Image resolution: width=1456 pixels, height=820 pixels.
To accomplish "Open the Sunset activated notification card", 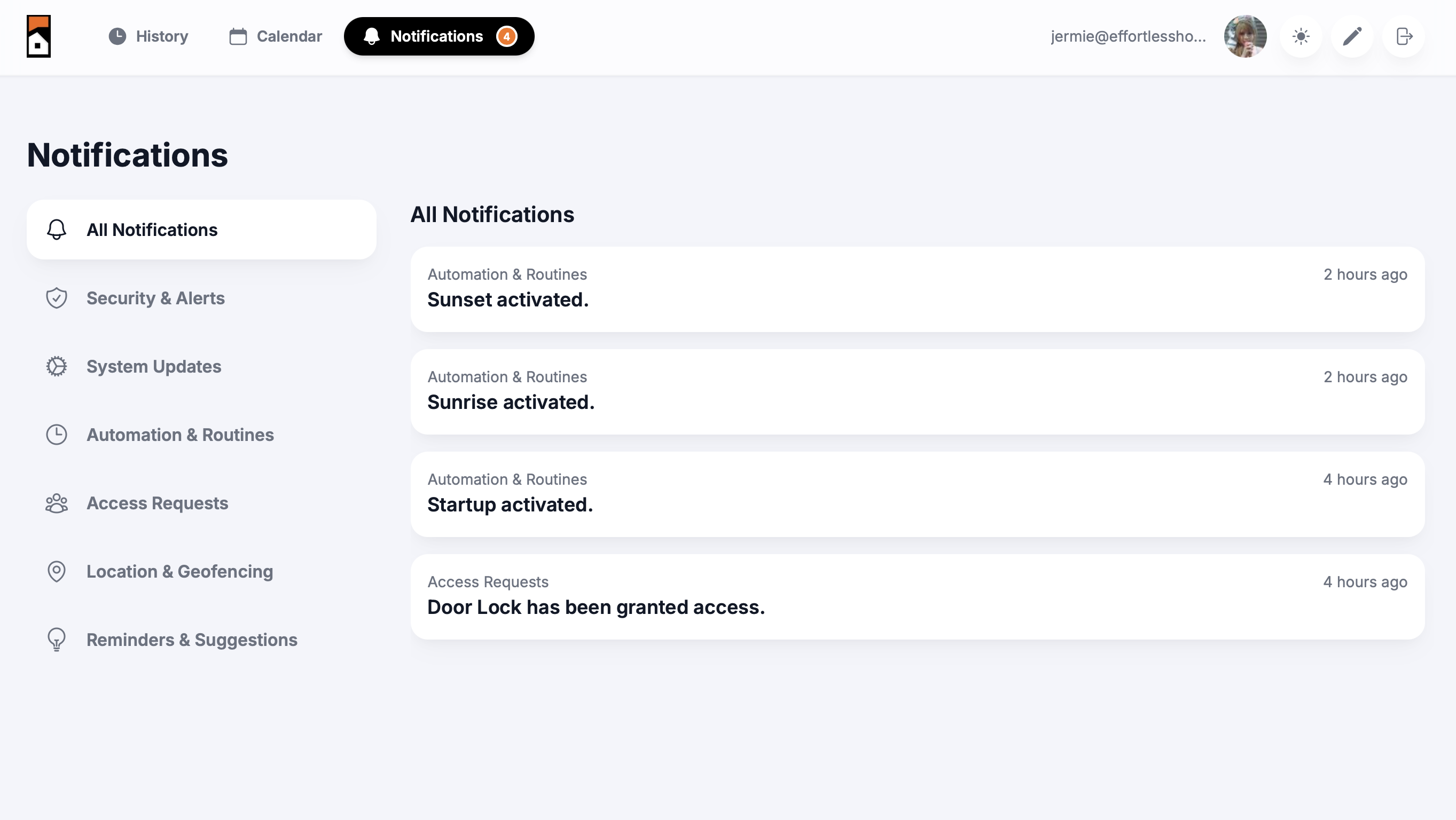I will click(x=918, y=289).
